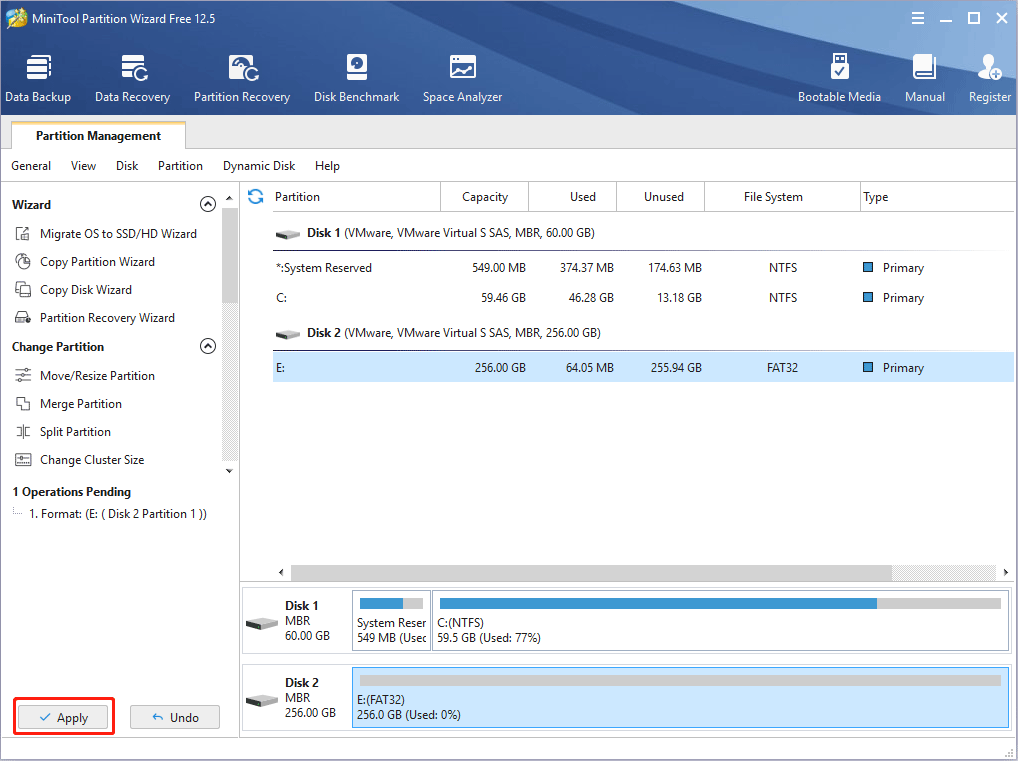The height and width of the screenshot is (761, 1018).
Task: Launch Migrate OS to SSD/HD Wizard
Action: pos(118,234)
